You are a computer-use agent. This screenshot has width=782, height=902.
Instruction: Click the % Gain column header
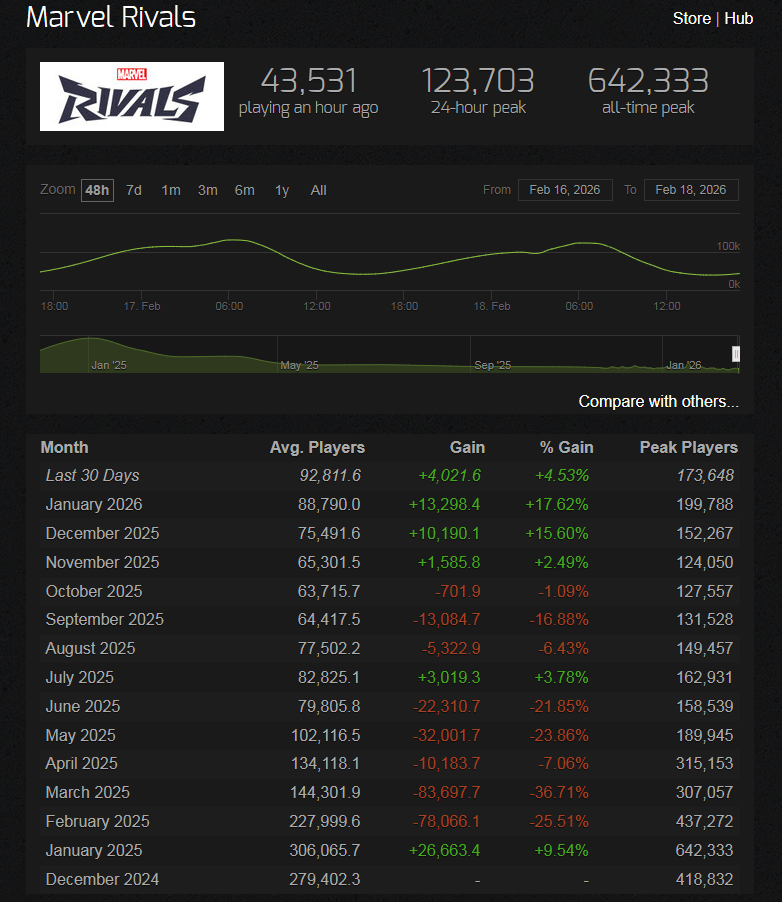pyautogui.click(x=566, y=448)
